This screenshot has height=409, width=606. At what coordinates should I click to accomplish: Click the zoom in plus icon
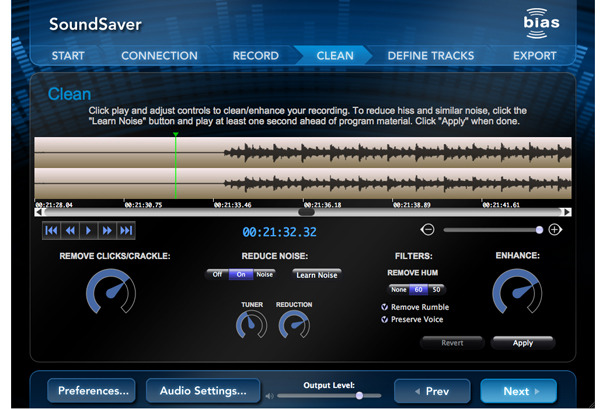coord(555,229)
